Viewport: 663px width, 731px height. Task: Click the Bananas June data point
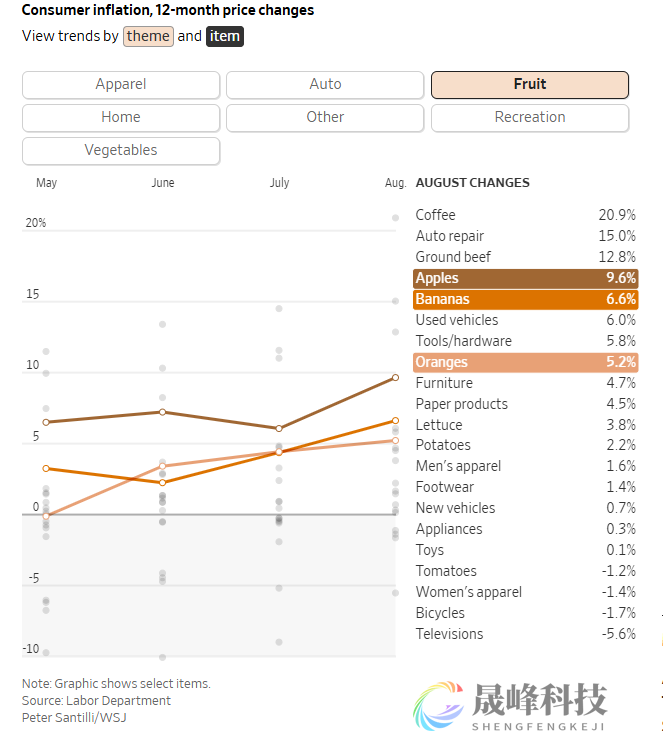pyautogui.click(x=162, y=482)
